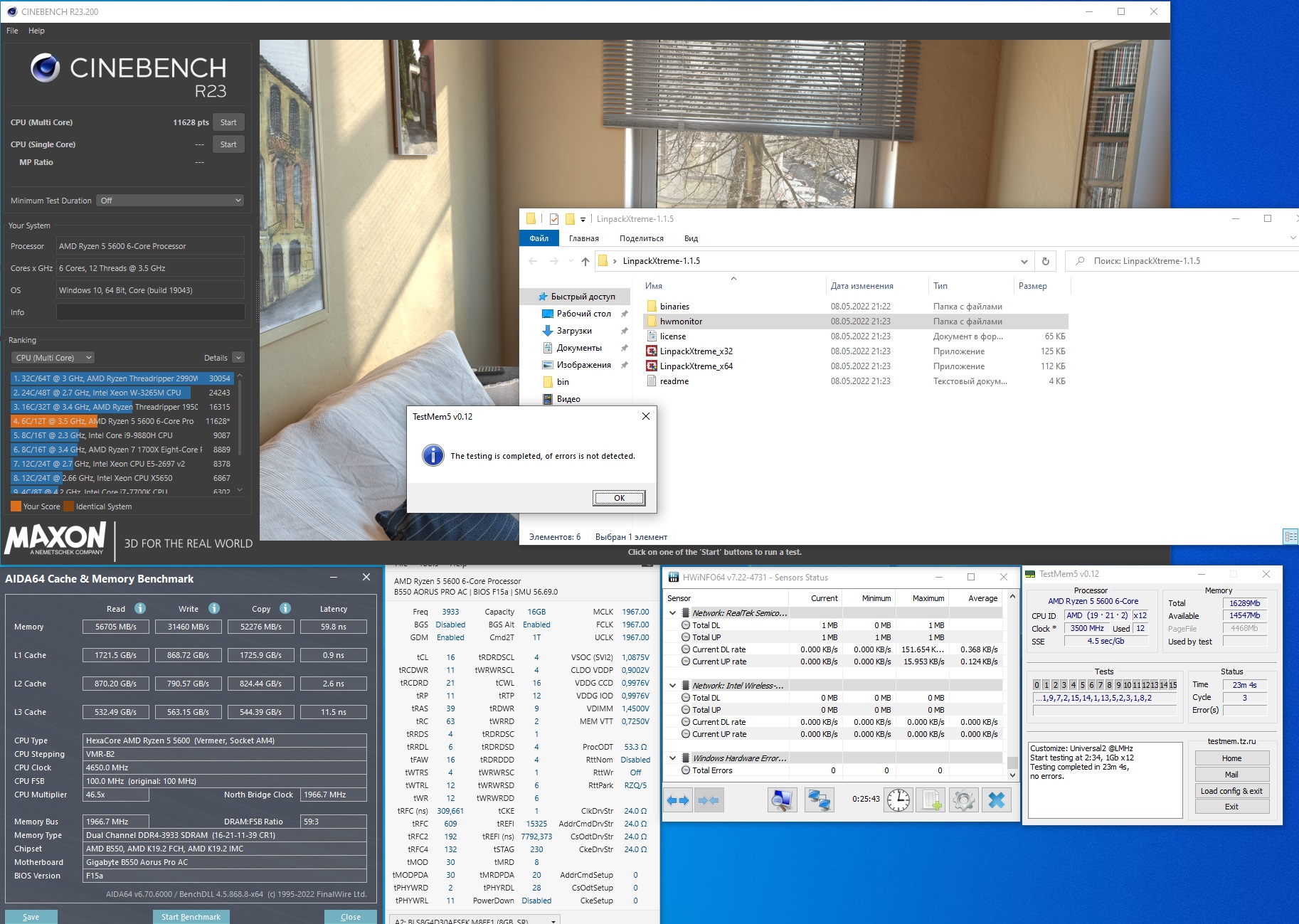This screenshot has width=1299, height=924.
Task: Click the Home button in TestMem5
Action: (1231, 758)
